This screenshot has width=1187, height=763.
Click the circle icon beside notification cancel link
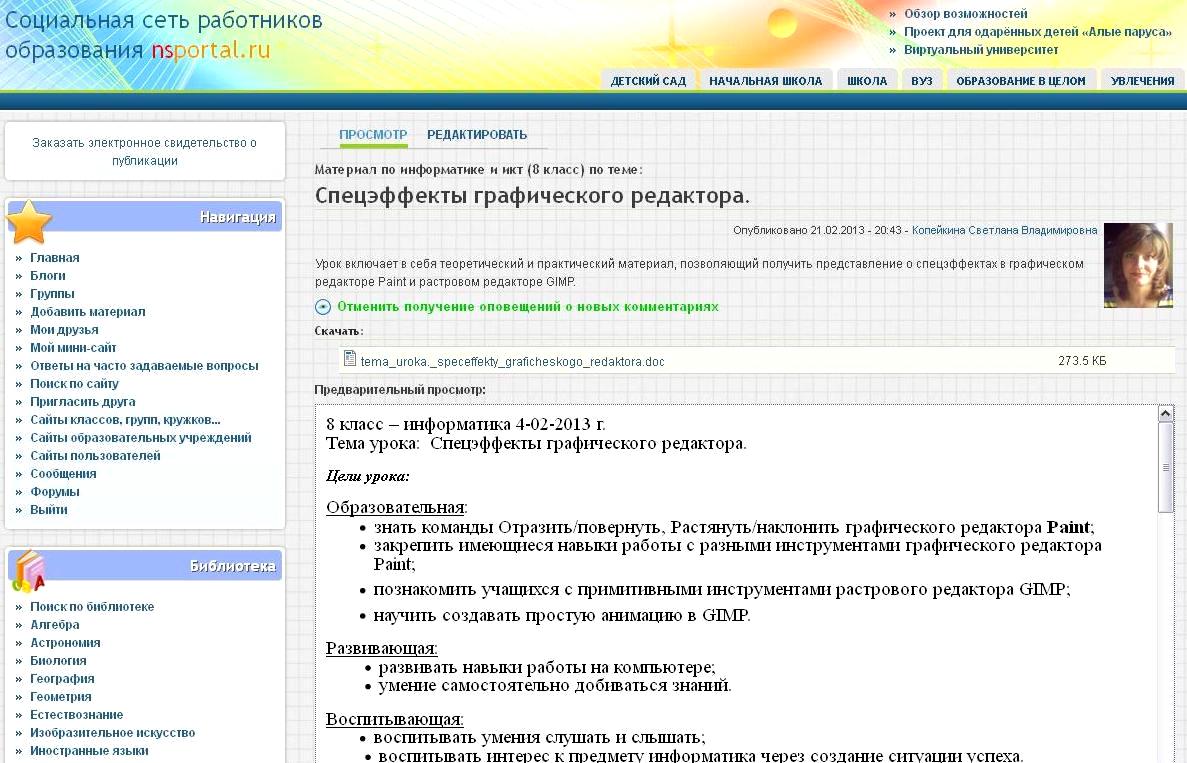[323, 308]
